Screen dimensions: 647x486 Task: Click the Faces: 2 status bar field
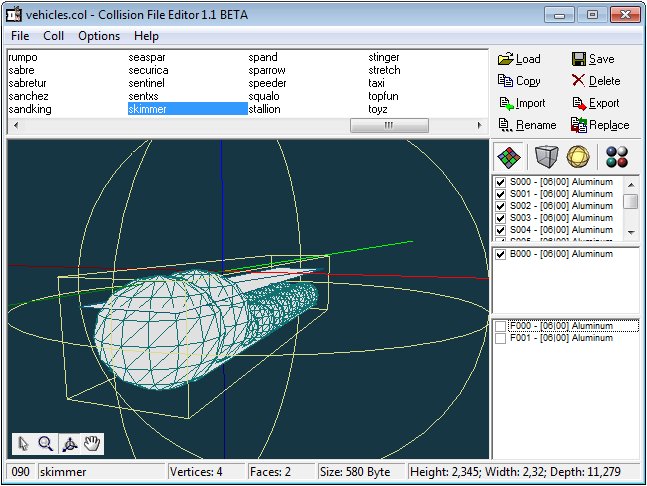click(281, 472)
